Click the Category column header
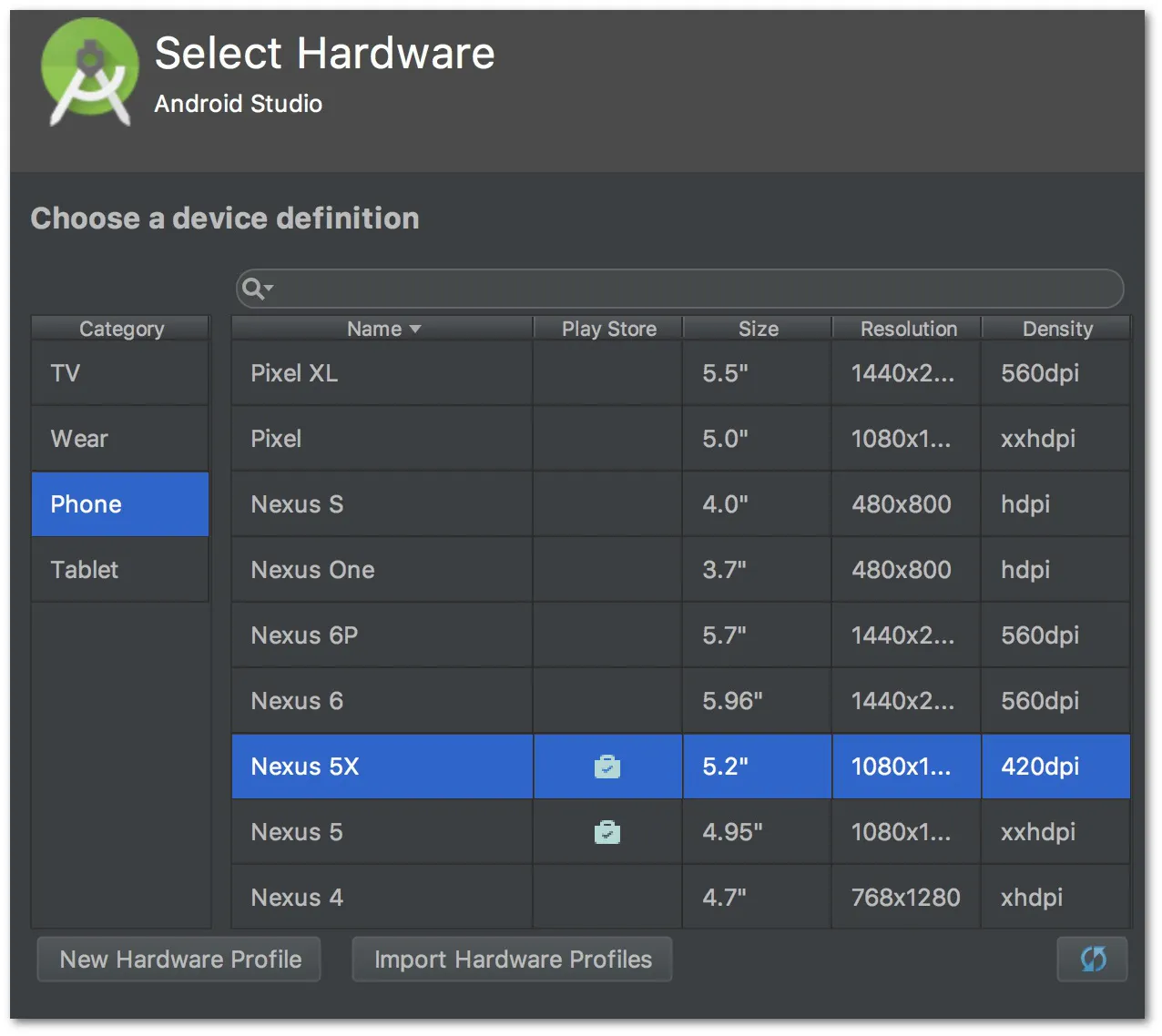This screenshot has width=1162, height=1036. [121, 329]
